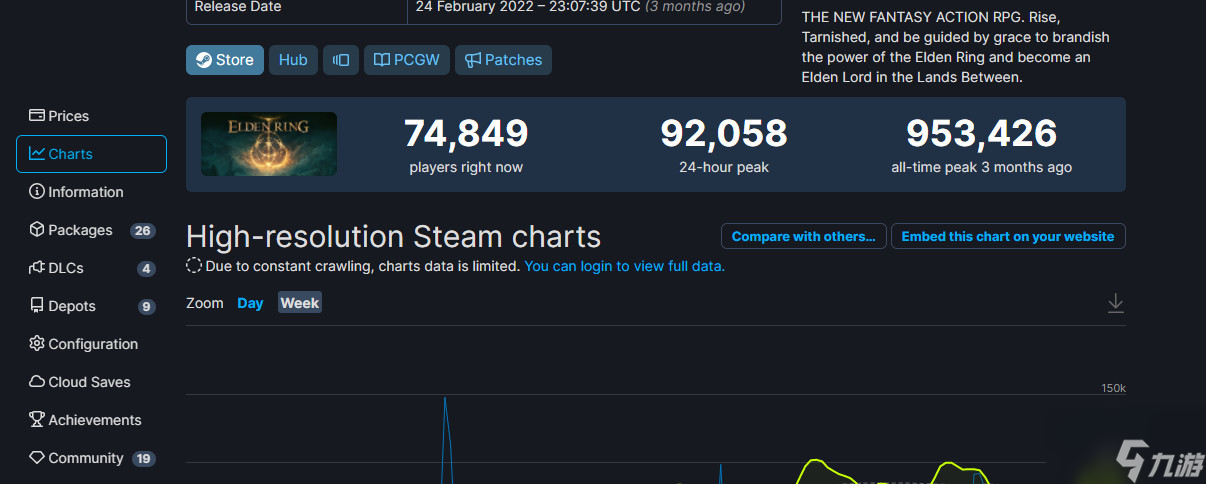Click the 92,058 24-hour peak figure
1206x484 pixels.
click(x=724, y=133)
